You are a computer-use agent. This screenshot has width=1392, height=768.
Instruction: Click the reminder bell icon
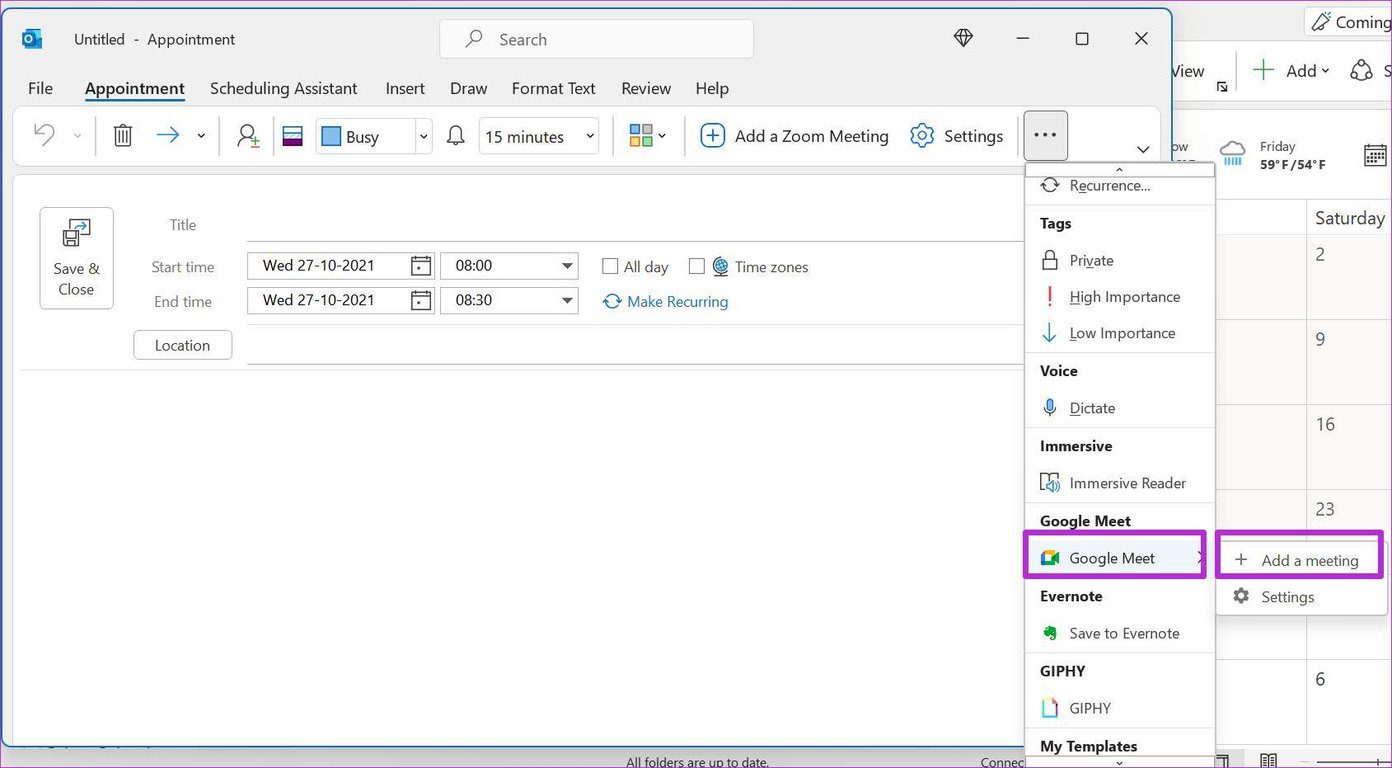[456, 135]
